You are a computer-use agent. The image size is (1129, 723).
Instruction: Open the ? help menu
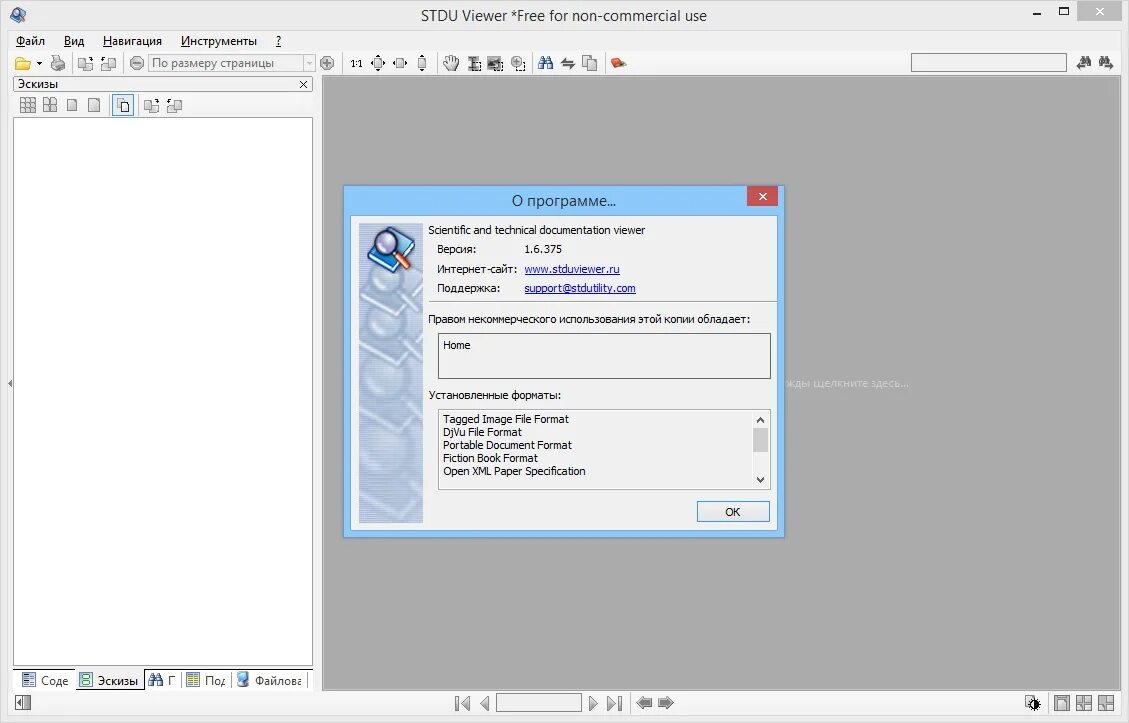278,41
